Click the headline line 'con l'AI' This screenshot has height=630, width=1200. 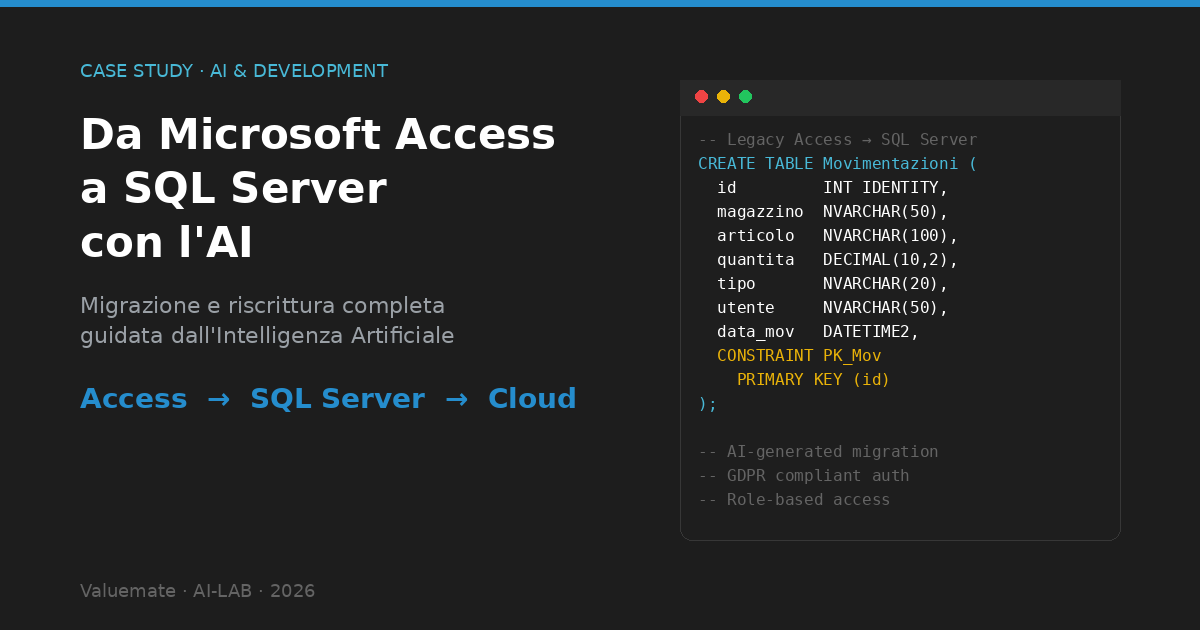coord(166,244)
